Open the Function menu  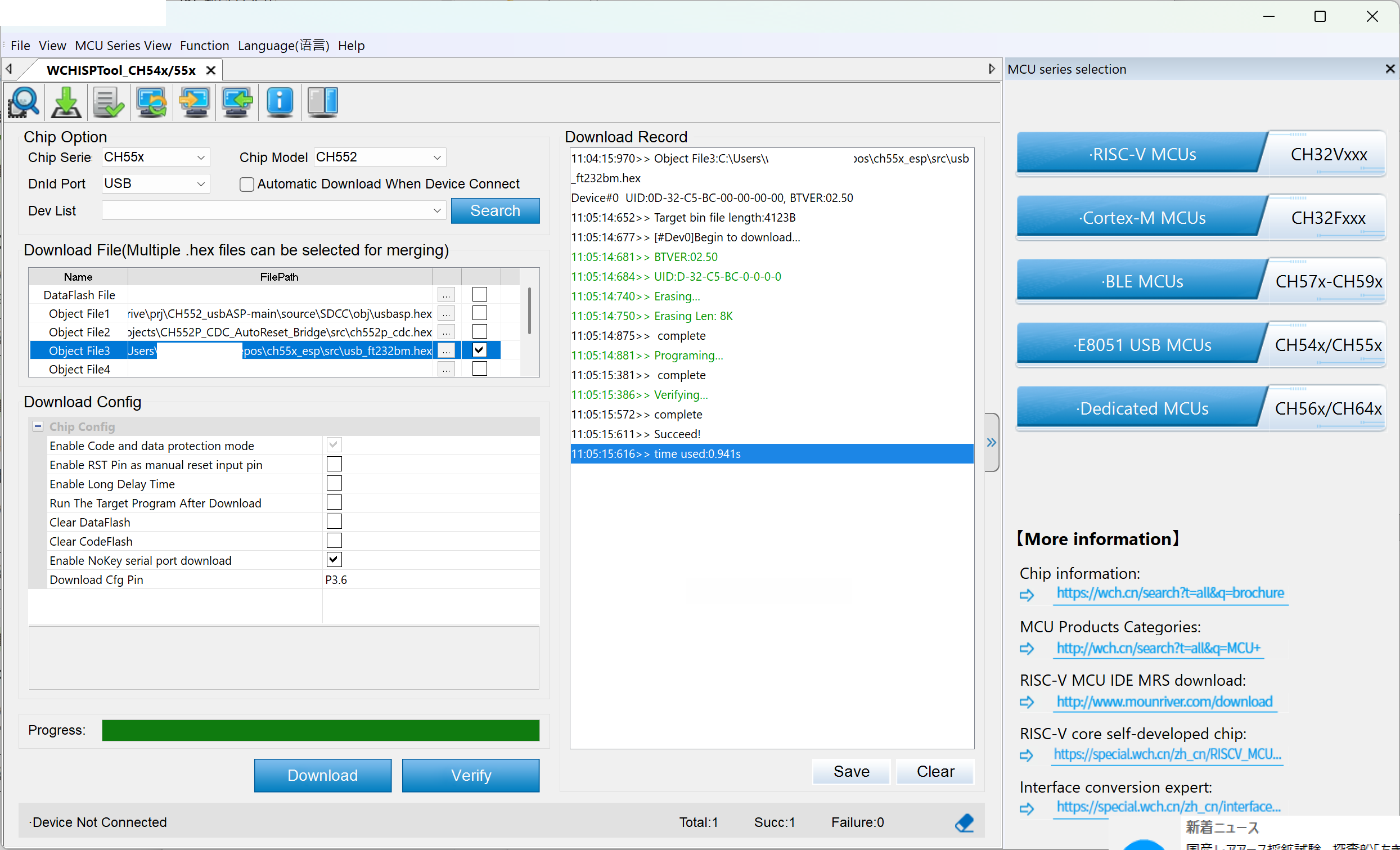[x=205, y=46]
